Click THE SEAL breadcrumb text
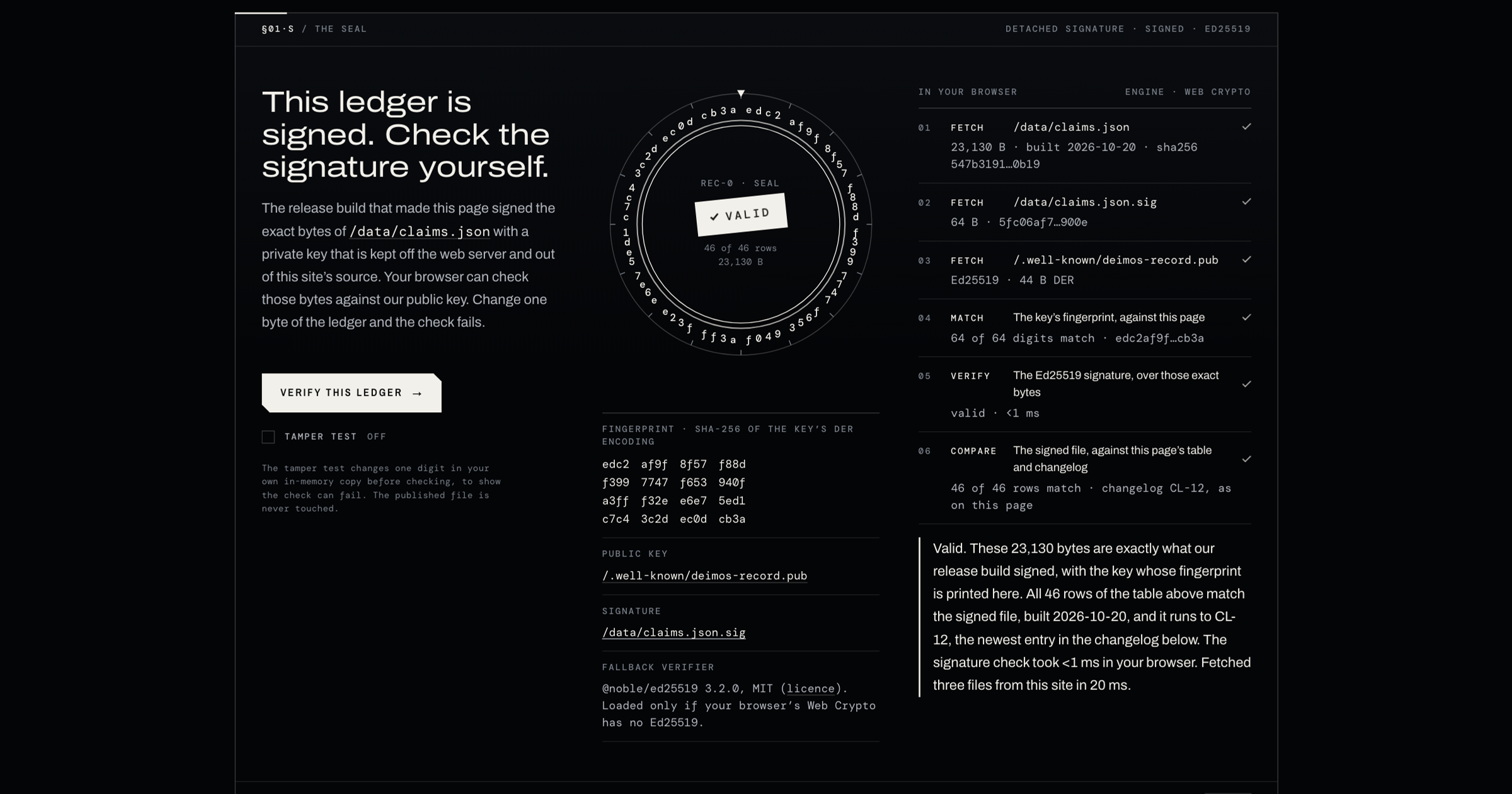1512x794 pixels. coord(340,29)
